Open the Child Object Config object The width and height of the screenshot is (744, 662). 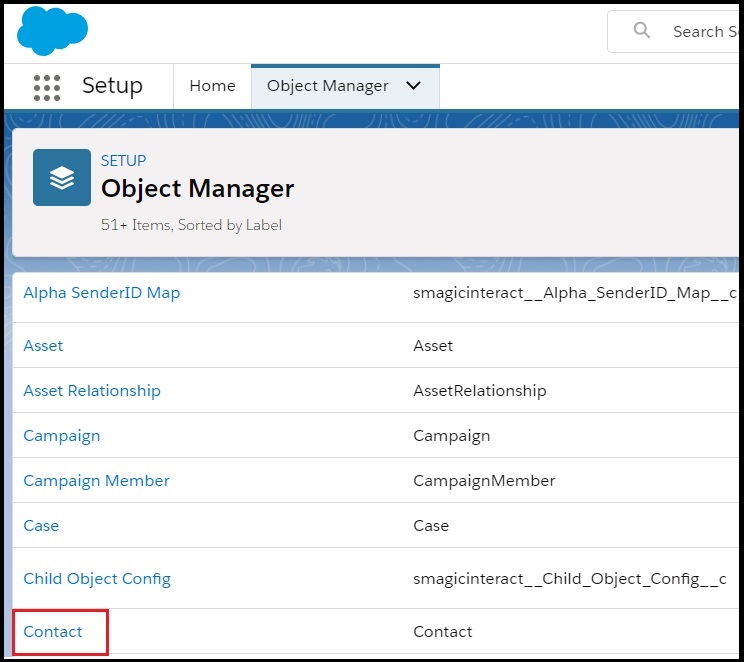click(97, 579)
